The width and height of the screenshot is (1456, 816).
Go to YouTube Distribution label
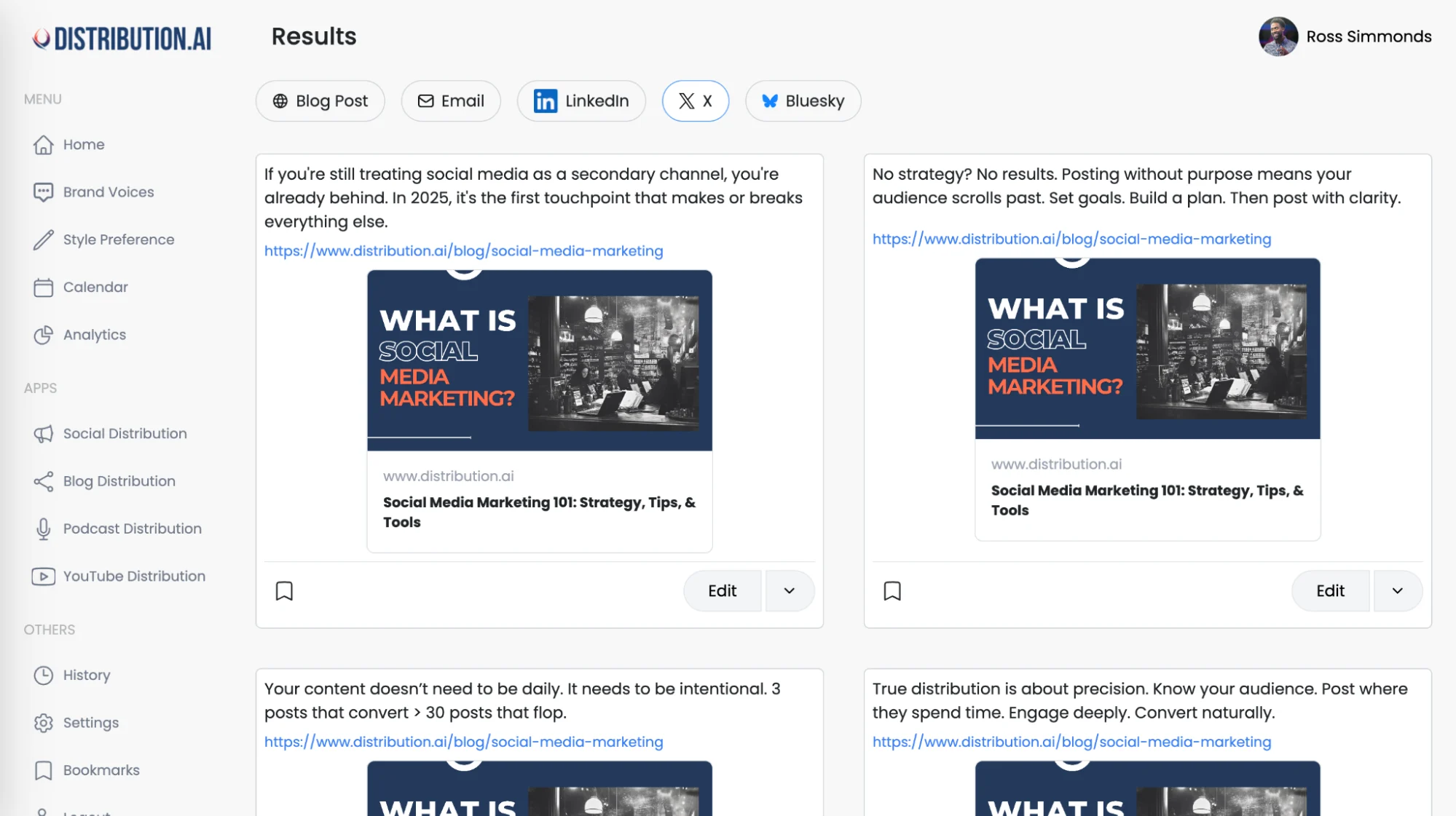(x=135, y=577)
